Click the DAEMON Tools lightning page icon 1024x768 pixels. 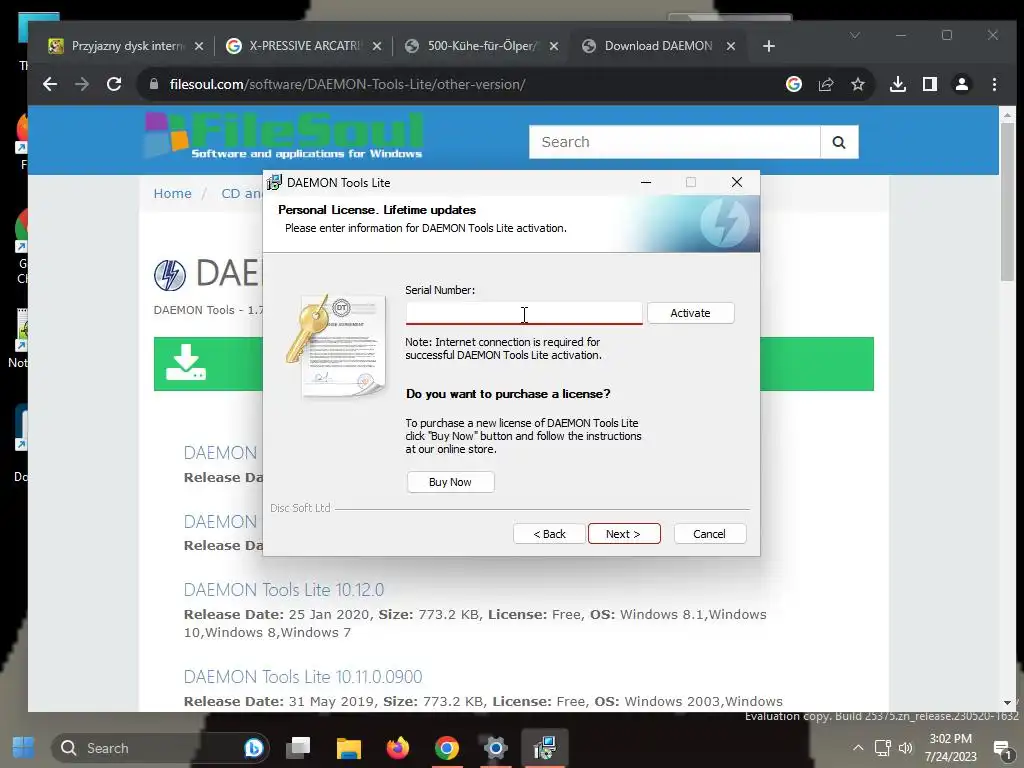click(170, 274)
